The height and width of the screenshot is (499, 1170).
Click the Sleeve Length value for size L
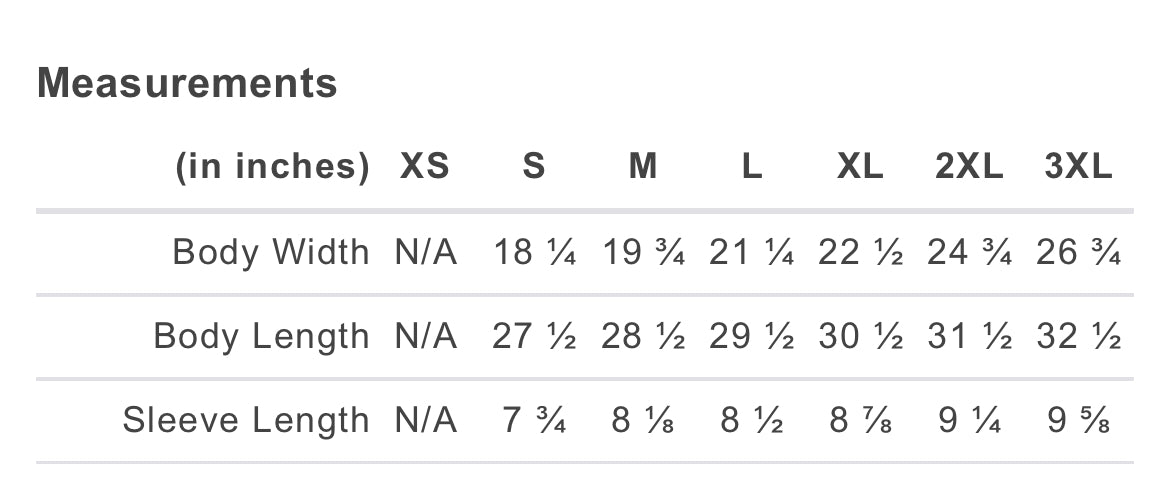tap(752, 421)
